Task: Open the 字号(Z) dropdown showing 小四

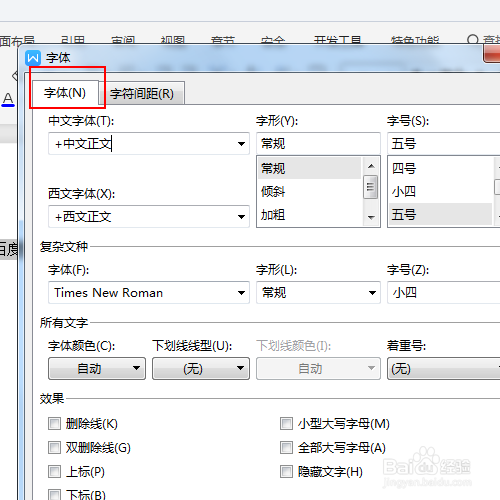Action: 444,293
